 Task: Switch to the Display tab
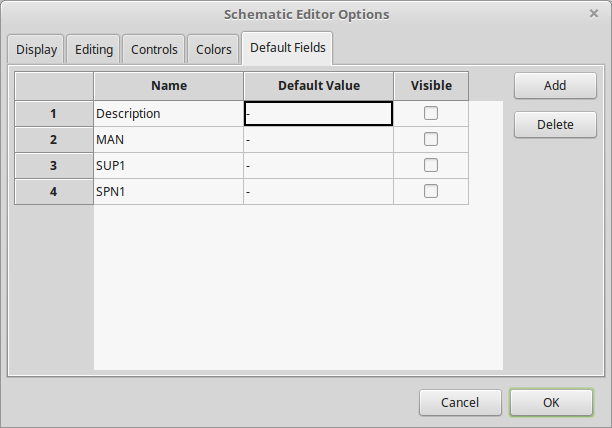coord(37,49)
